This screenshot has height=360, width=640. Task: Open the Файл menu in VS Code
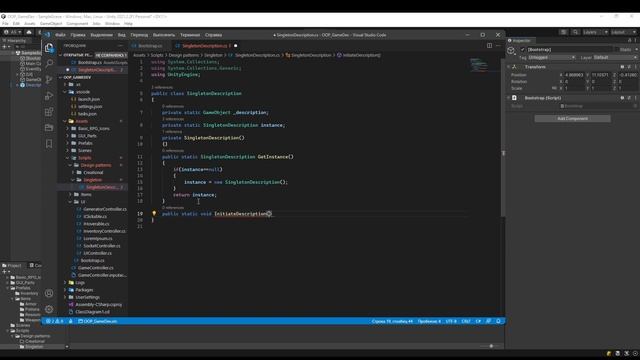click(60, 35)
